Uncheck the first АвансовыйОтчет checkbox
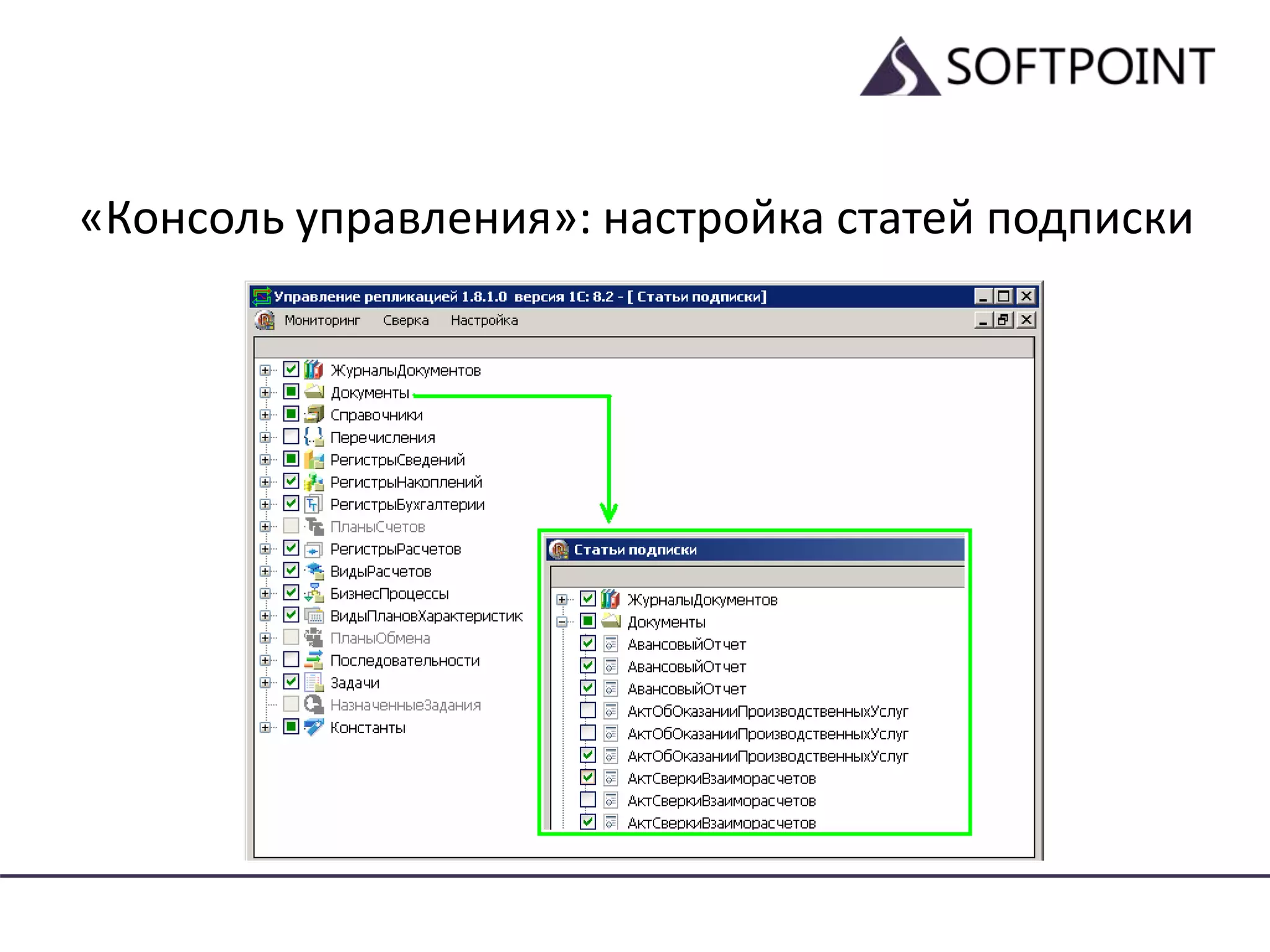Image resolution: width=1270 pixels, height=952 pixels. pos(588,643)
